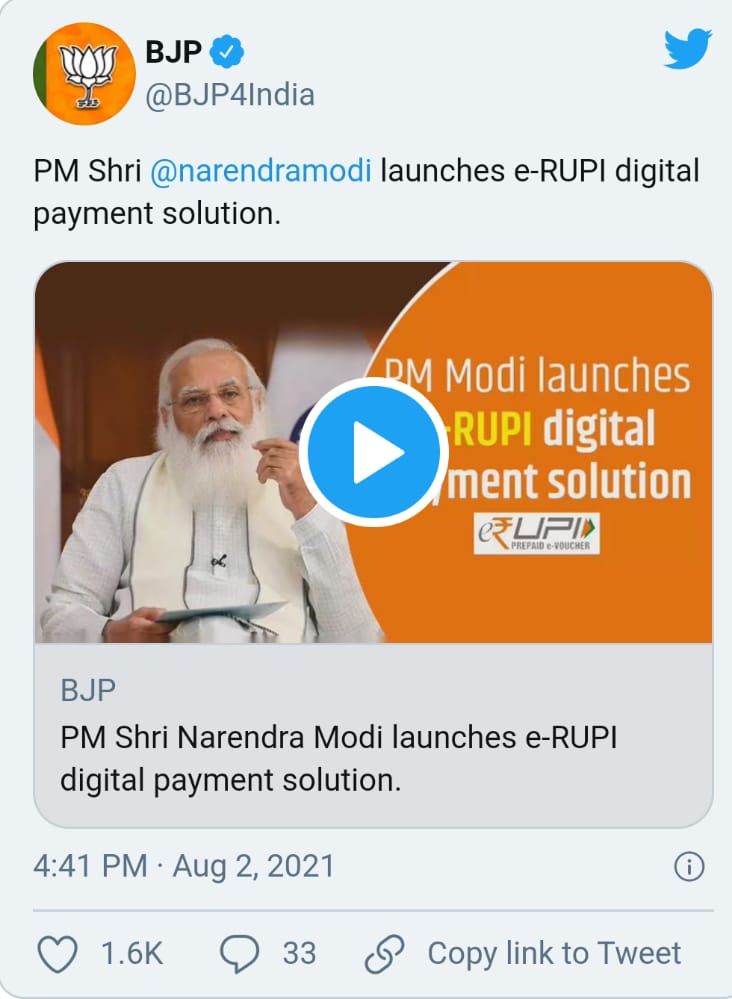This screenshot has height=999, width=732.
Task: Click the tweet text about e-RUPI
Action: [x=366, y=192]
